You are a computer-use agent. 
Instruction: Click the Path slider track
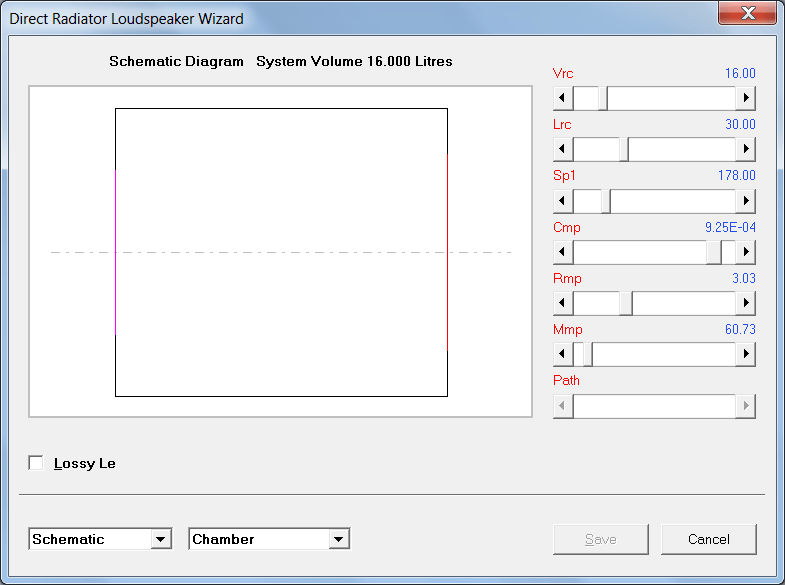(654, 406)
